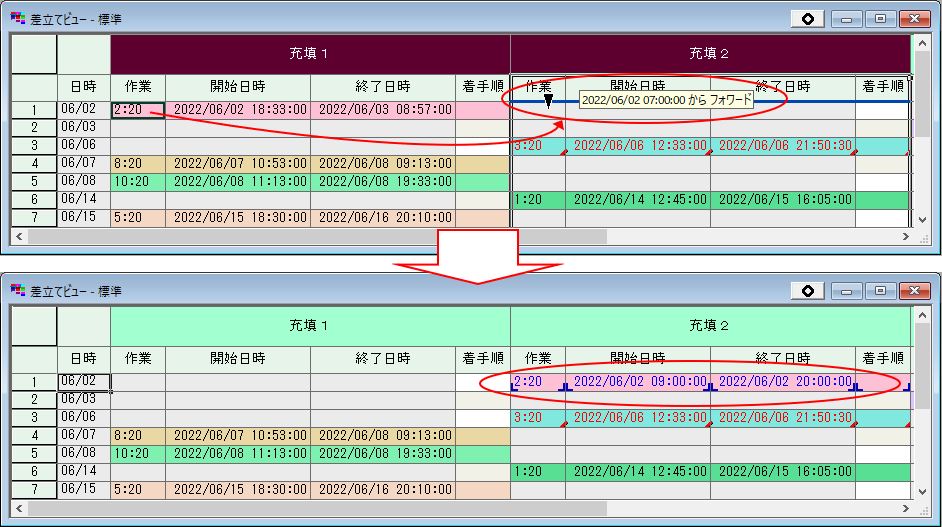Select cell 2022/06/16 20:10:00 in the upper window
Screen dimensions: 942x527
pos(383,218)
